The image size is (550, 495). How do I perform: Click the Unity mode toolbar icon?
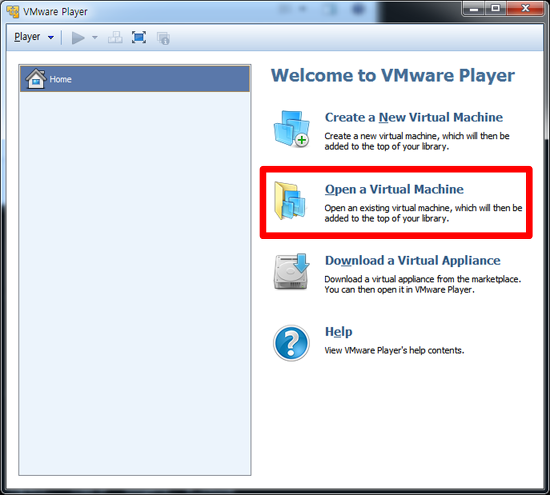[163, 38]
